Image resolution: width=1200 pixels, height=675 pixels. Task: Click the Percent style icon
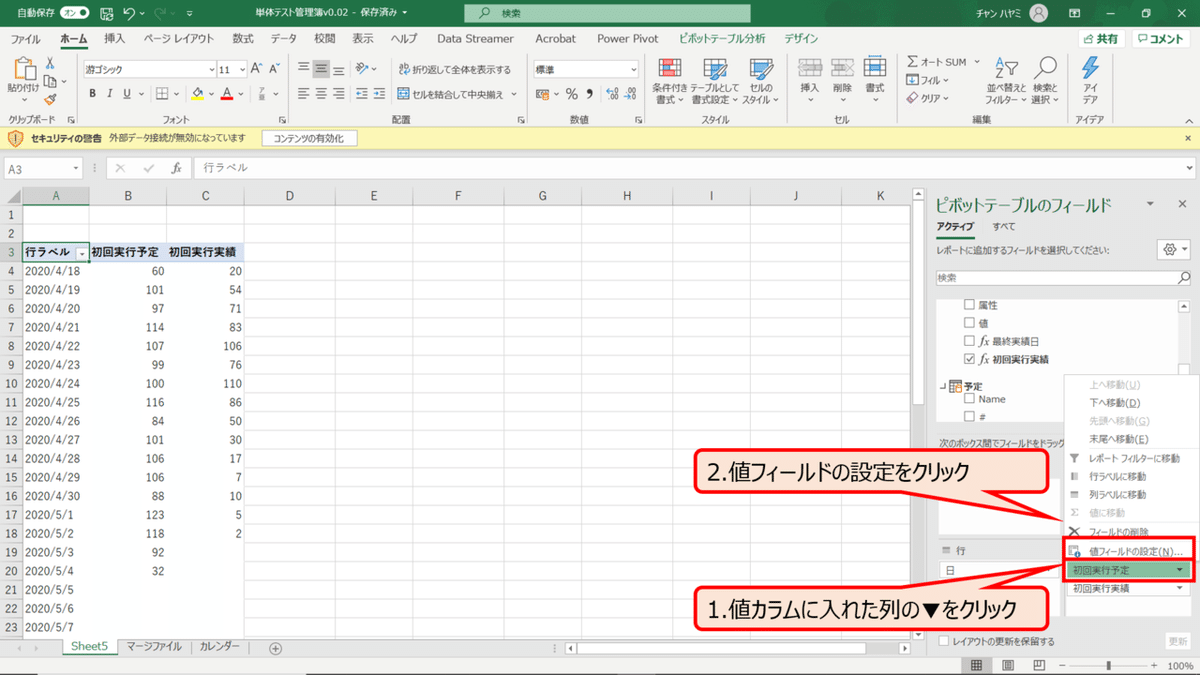tap(572, 94)
